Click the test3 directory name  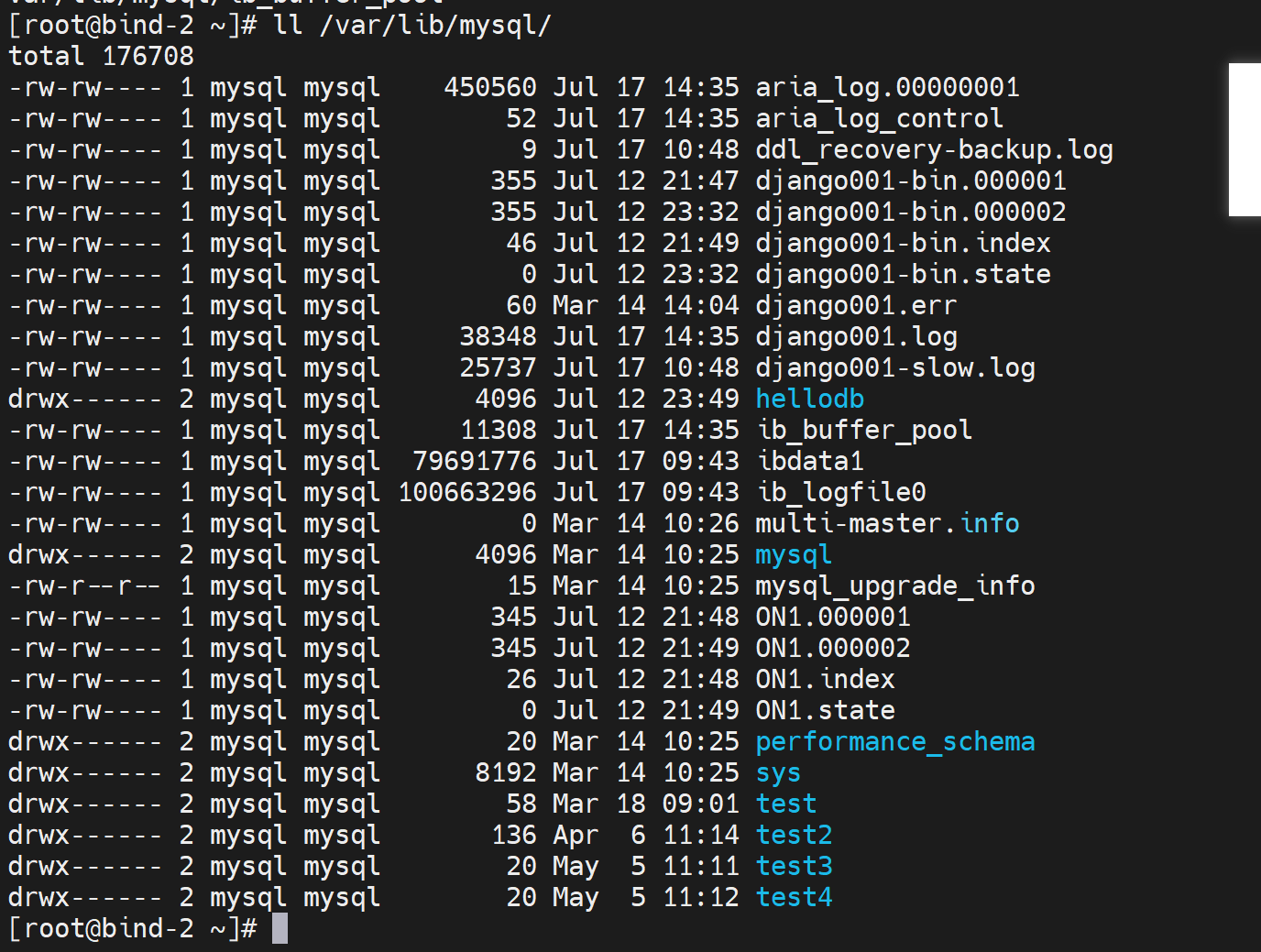(x=794, y=866)
